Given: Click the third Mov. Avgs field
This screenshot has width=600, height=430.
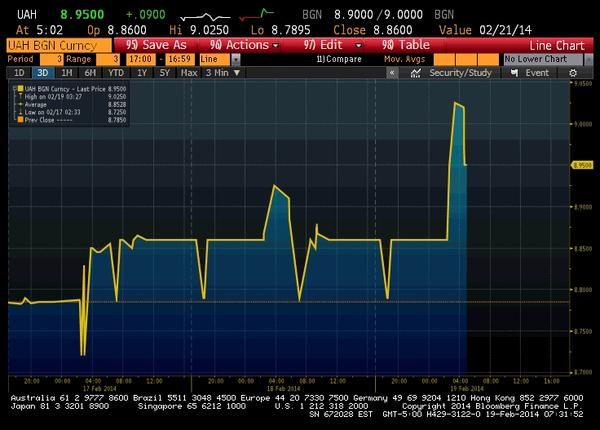Looking at the screenshot, I should coord(488,59).
